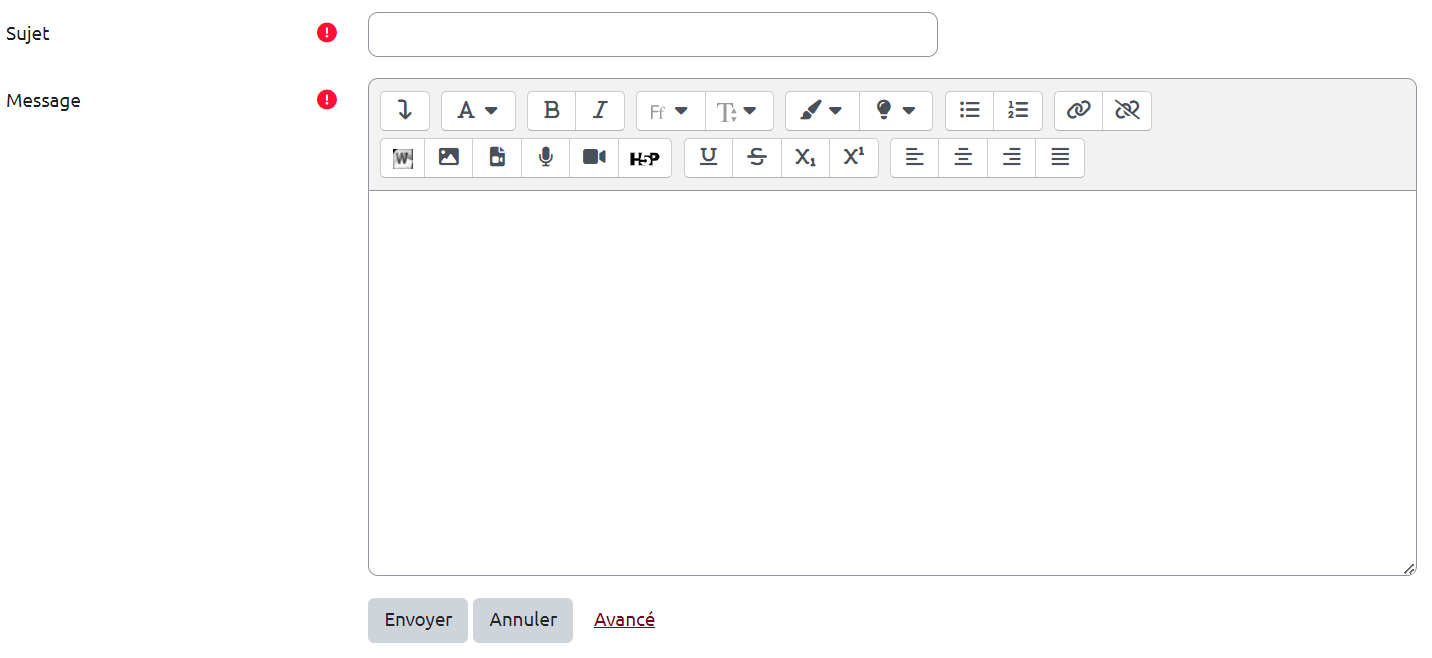Click the Word import icon
This screenshot has width=1432, height=658.
pos(403,158)
